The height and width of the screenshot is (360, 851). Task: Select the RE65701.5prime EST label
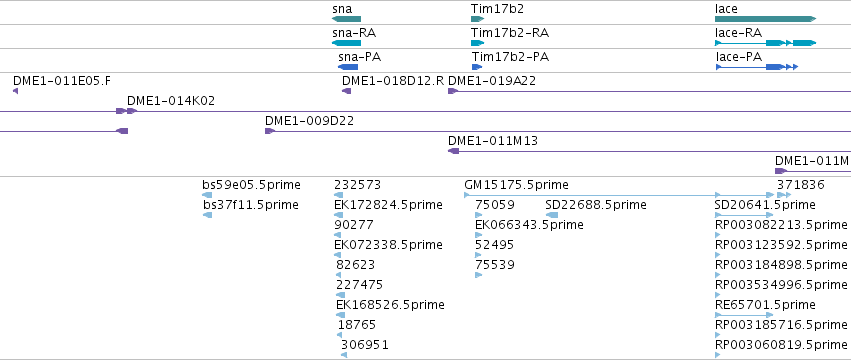coord(765,305)
